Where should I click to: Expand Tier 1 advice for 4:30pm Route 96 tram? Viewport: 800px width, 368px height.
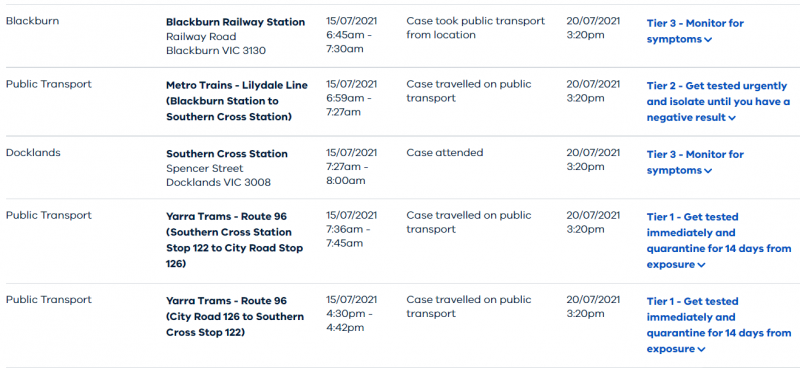point(718,325)
